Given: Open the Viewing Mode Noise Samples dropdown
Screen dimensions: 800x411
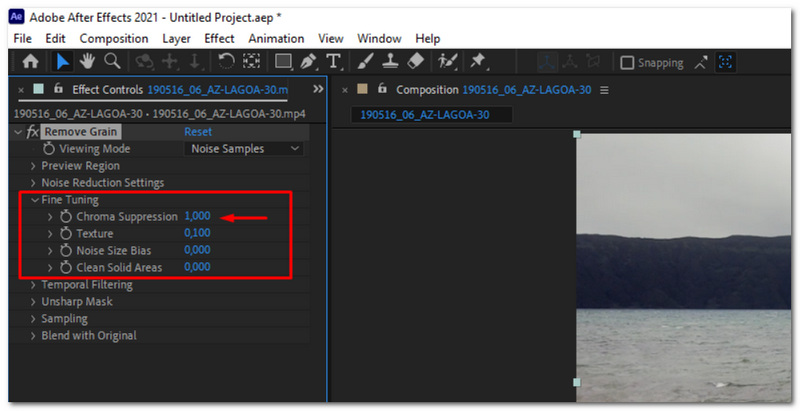Looking at the screenshot, I should (x=243, y=149).
